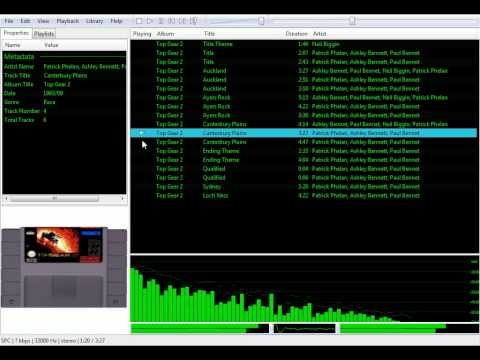Sort playlist by the Artist column header
480x360 pixels.
[319, 34]
